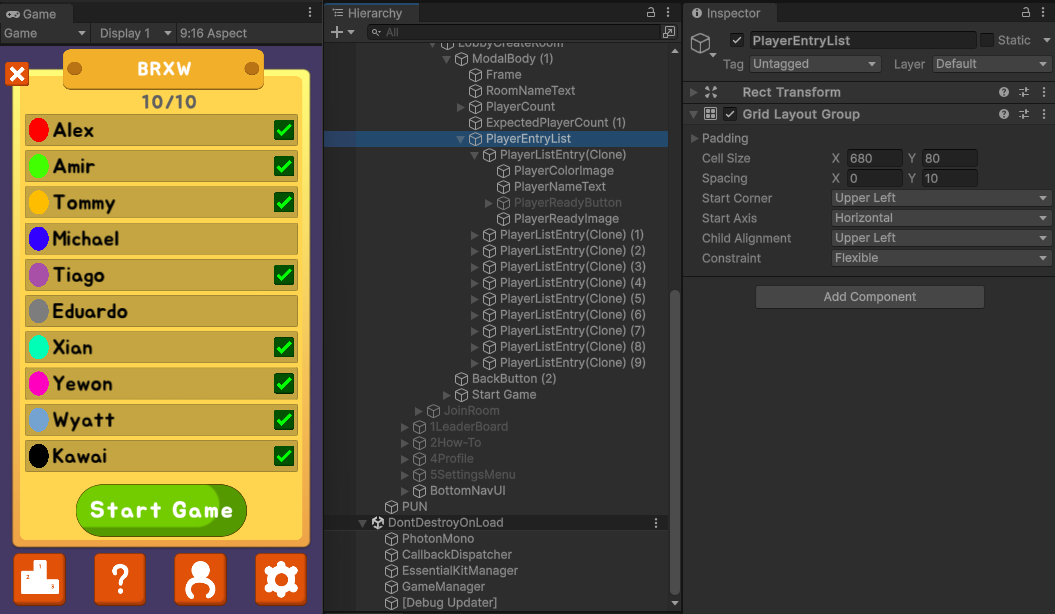1055x614 pixels.
Task: Disable the Grid Layout Group component checkbox
Action: (x=730, y=114)
